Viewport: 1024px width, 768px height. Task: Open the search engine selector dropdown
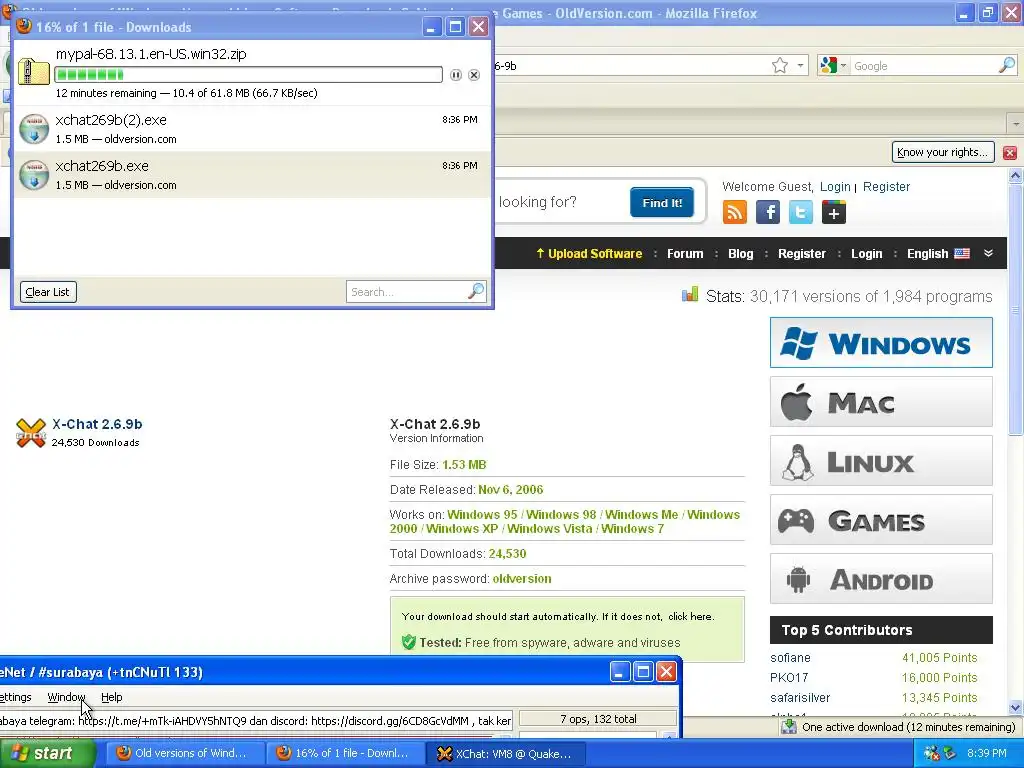point(834,65)
